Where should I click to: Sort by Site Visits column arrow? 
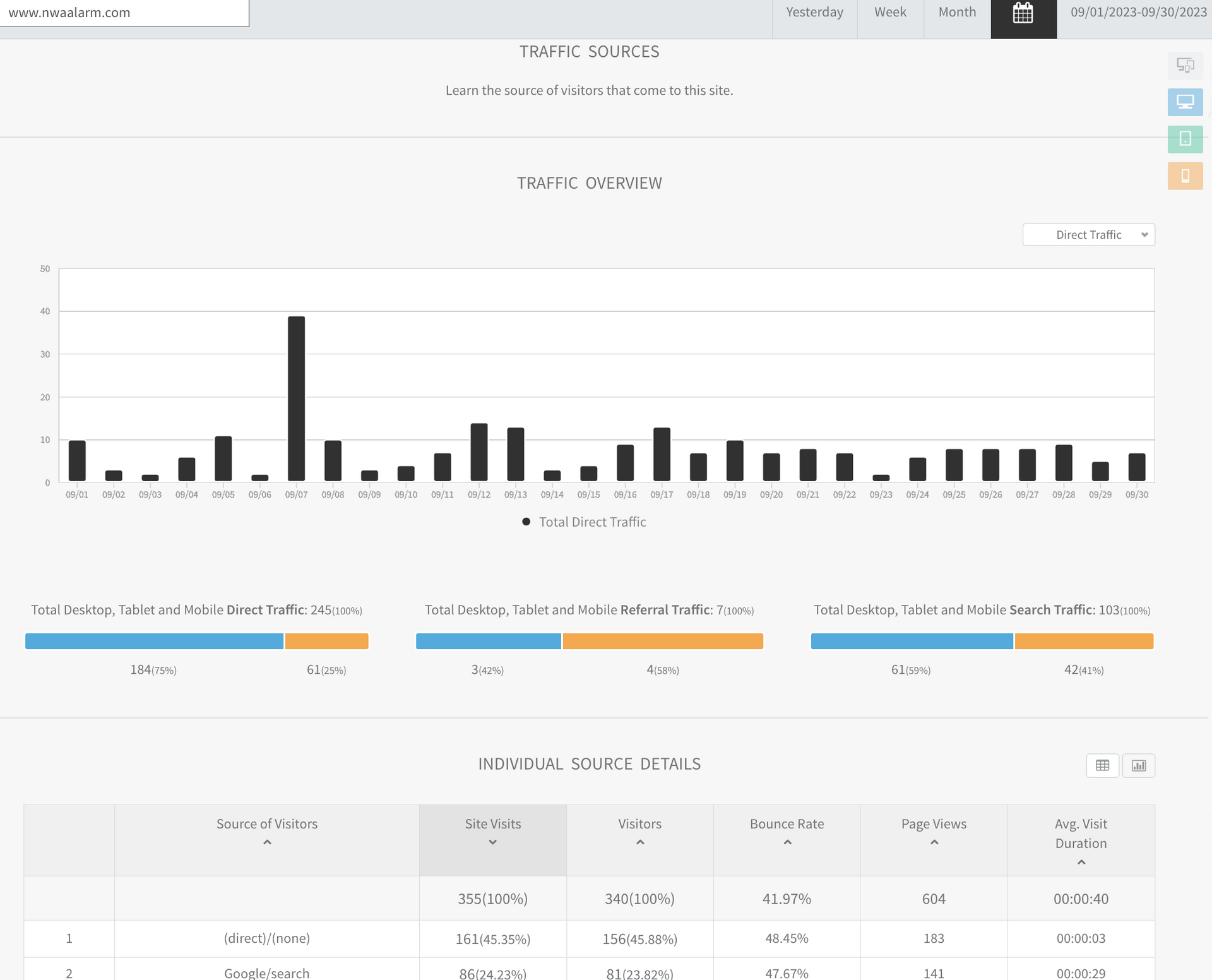pyautogui.click(x=492, y=842)
